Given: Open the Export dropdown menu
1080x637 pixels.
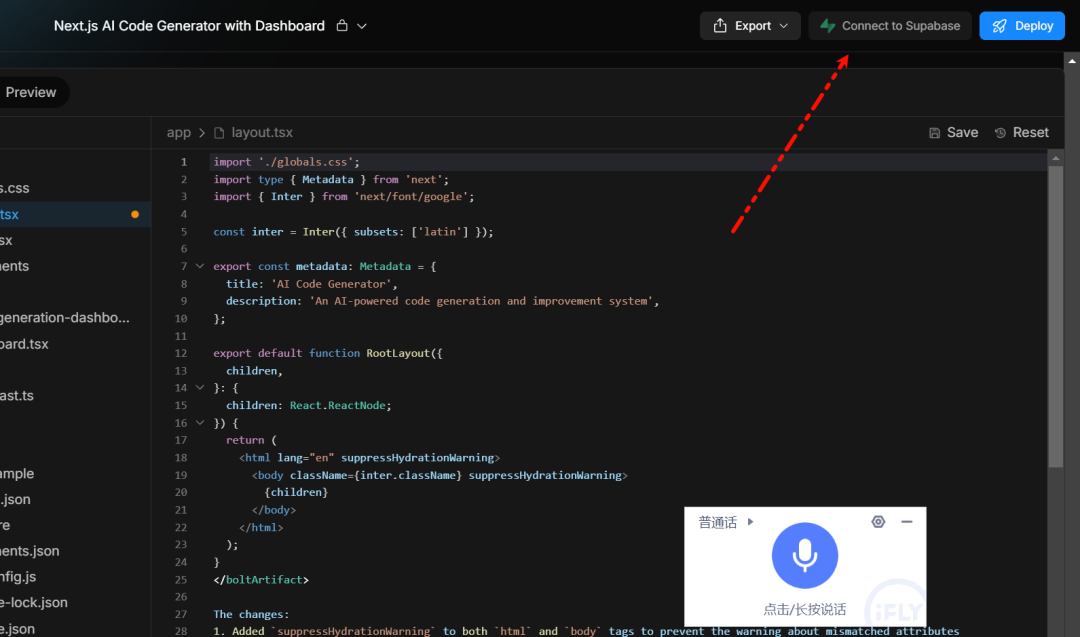Looking at the screenshot, I should click(750, 26).
